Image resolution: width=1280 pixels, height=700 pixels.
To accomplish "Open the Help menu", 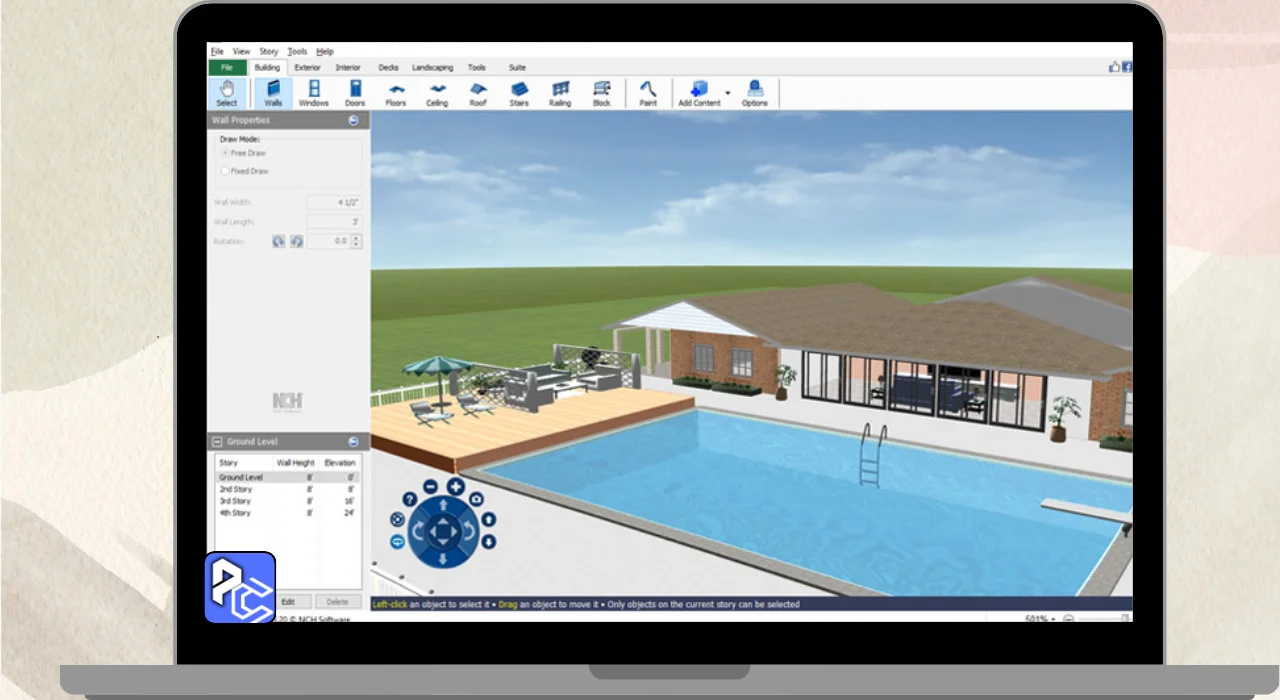I will tap(325, 51).
